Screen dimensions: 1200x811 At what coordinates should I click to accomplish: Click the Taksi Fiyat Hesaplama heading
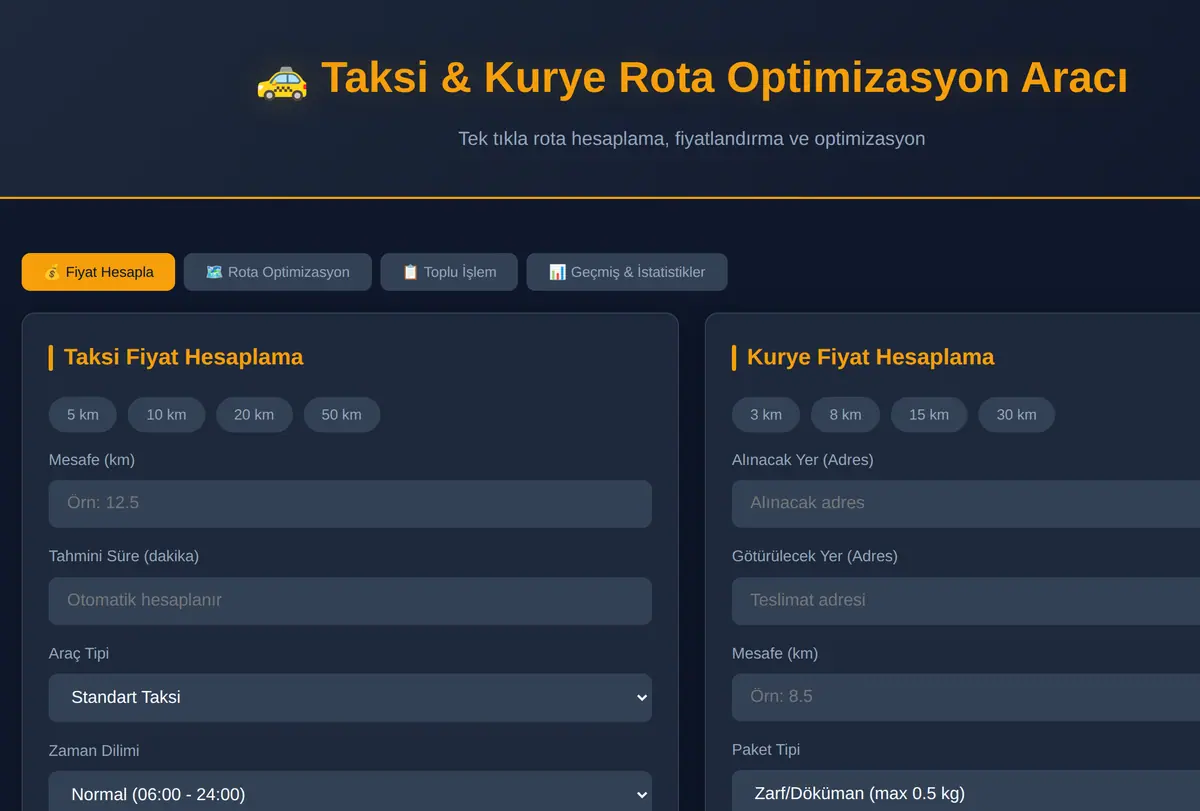click(x=183, y=357)
